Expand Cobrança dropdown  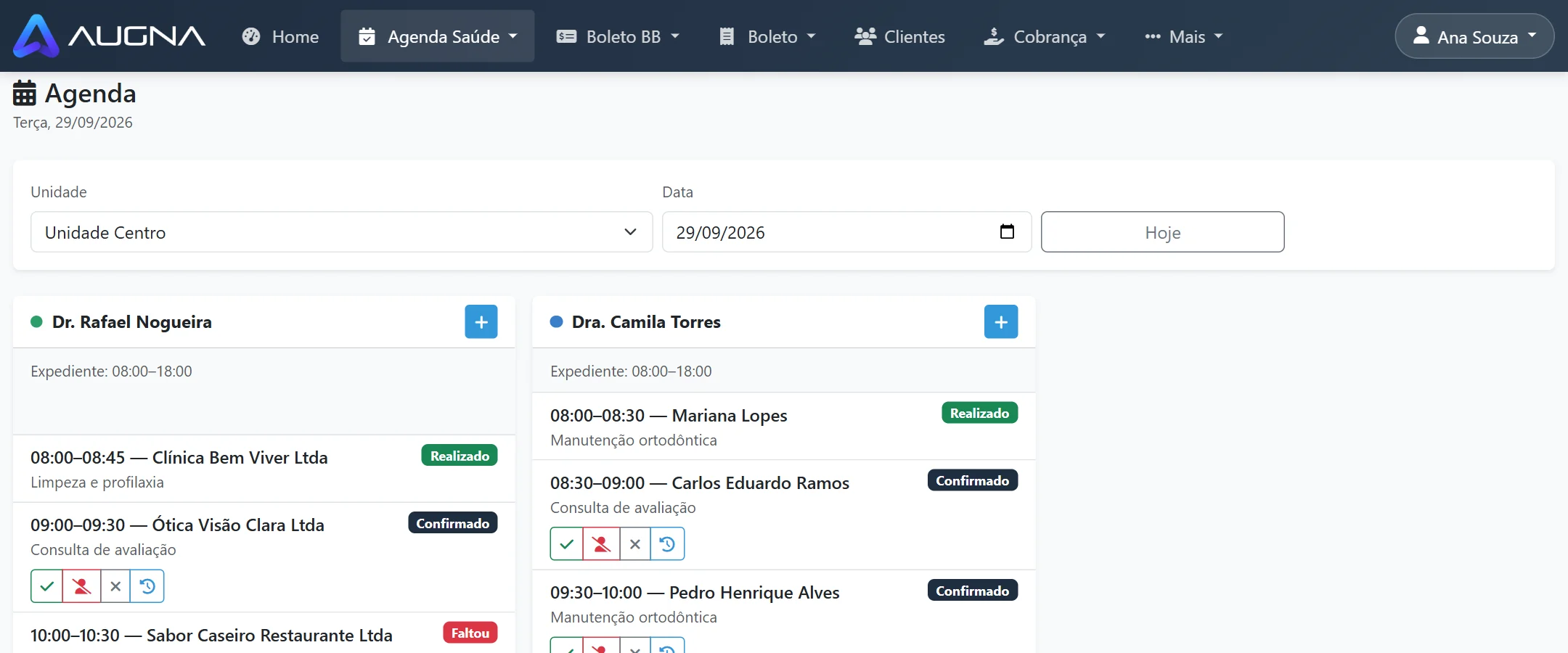tap(1045, 36)
